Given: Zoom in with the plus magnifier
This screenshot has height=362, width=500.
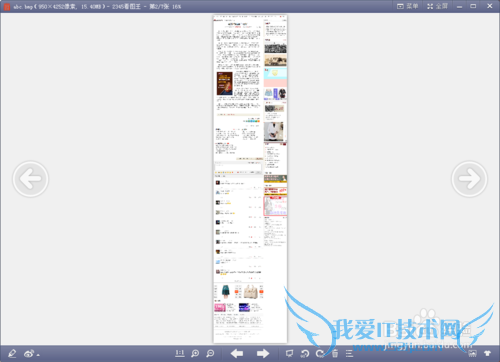Looking at the screenshot, I should [x=195, y=353].
